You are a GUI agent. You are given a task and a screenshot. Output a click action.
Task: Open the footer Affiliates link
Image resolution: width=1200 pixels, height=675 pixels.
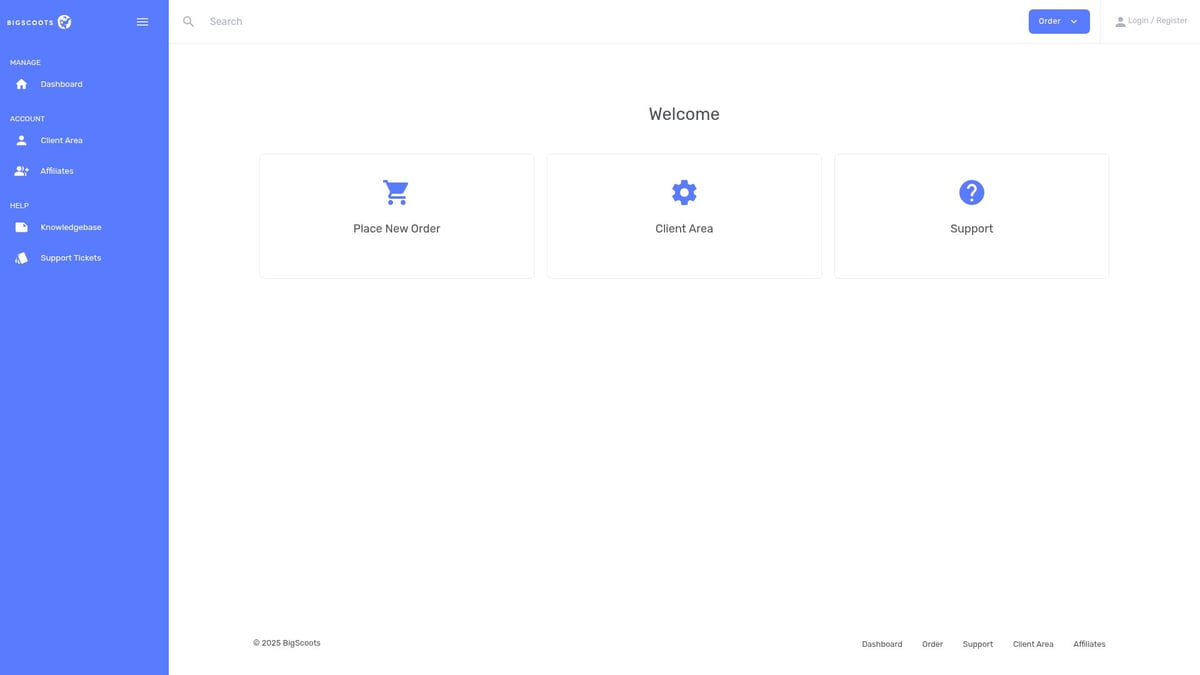tap(1089, 644)
